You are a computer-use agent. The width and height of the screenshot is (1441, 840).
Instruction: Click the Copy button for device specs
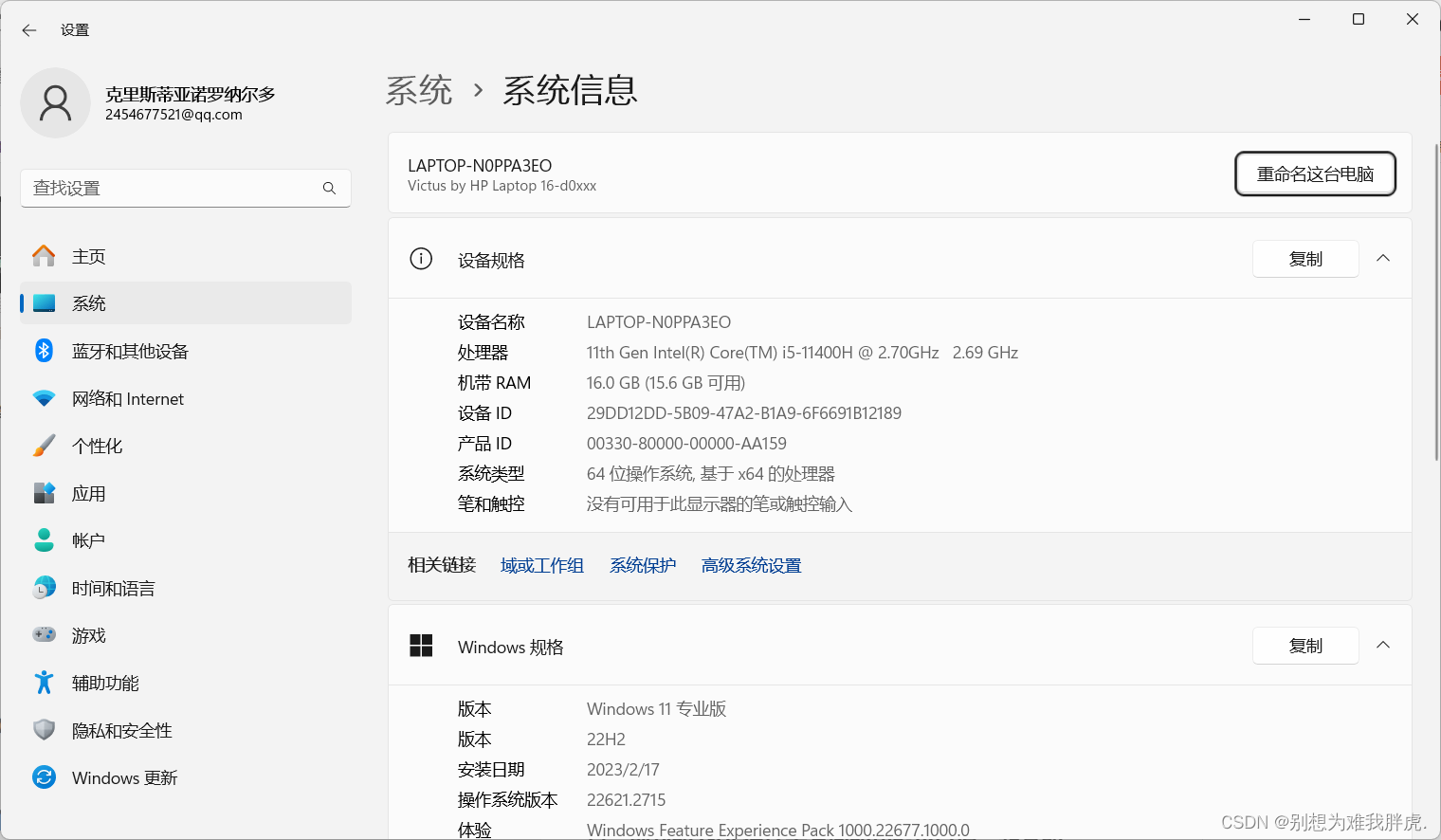(x=1305, y=258)
